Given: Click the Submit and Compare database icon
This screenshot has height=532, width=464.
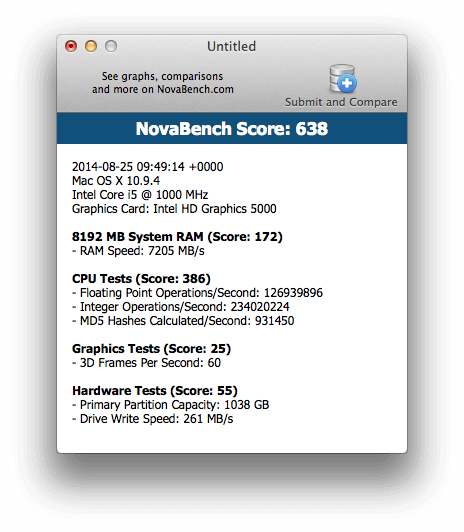Looking at the screenshot, I should click(x=343, y=78).
